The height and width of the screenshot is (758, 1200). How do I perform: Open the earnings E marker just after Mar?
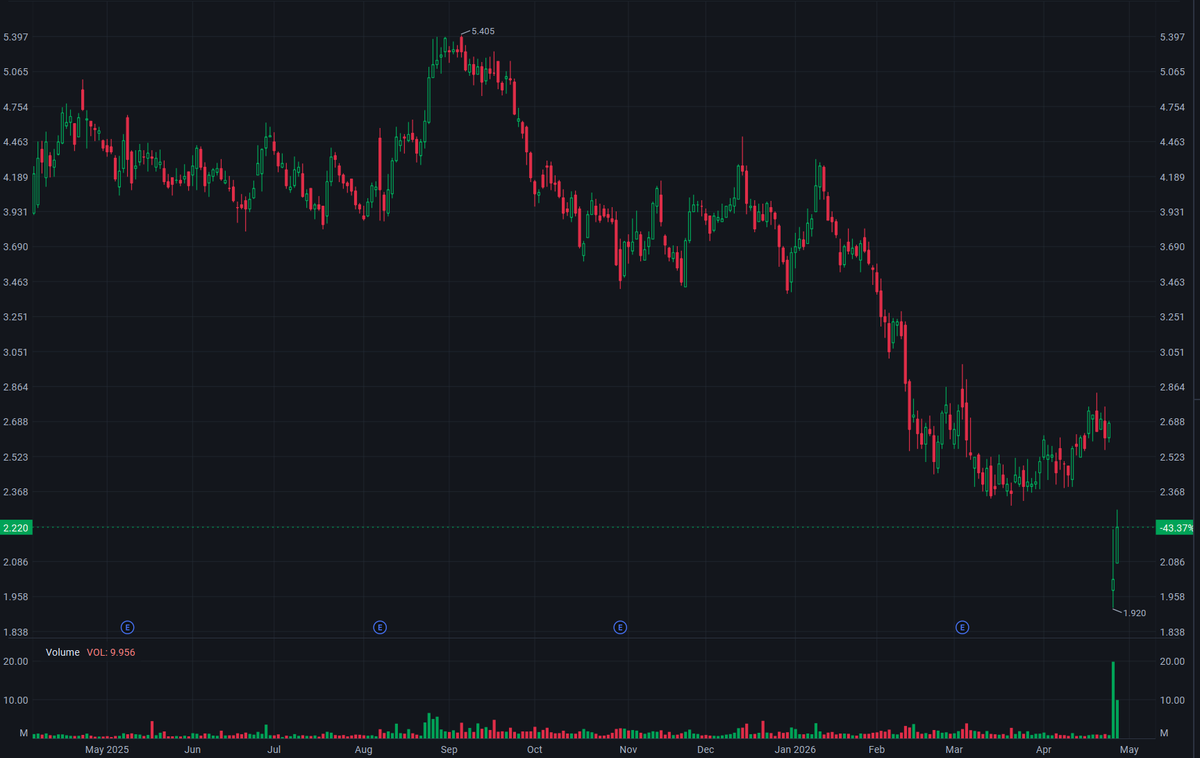pyautogui.click(x=962, y=627)
